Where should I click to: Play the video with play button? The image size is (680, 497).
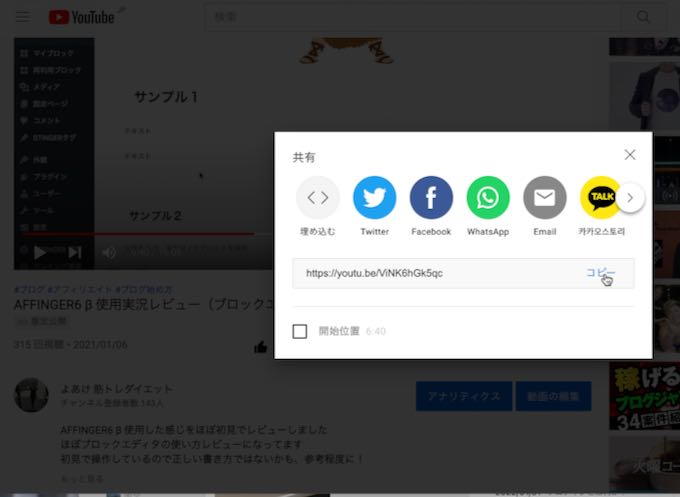40,252
